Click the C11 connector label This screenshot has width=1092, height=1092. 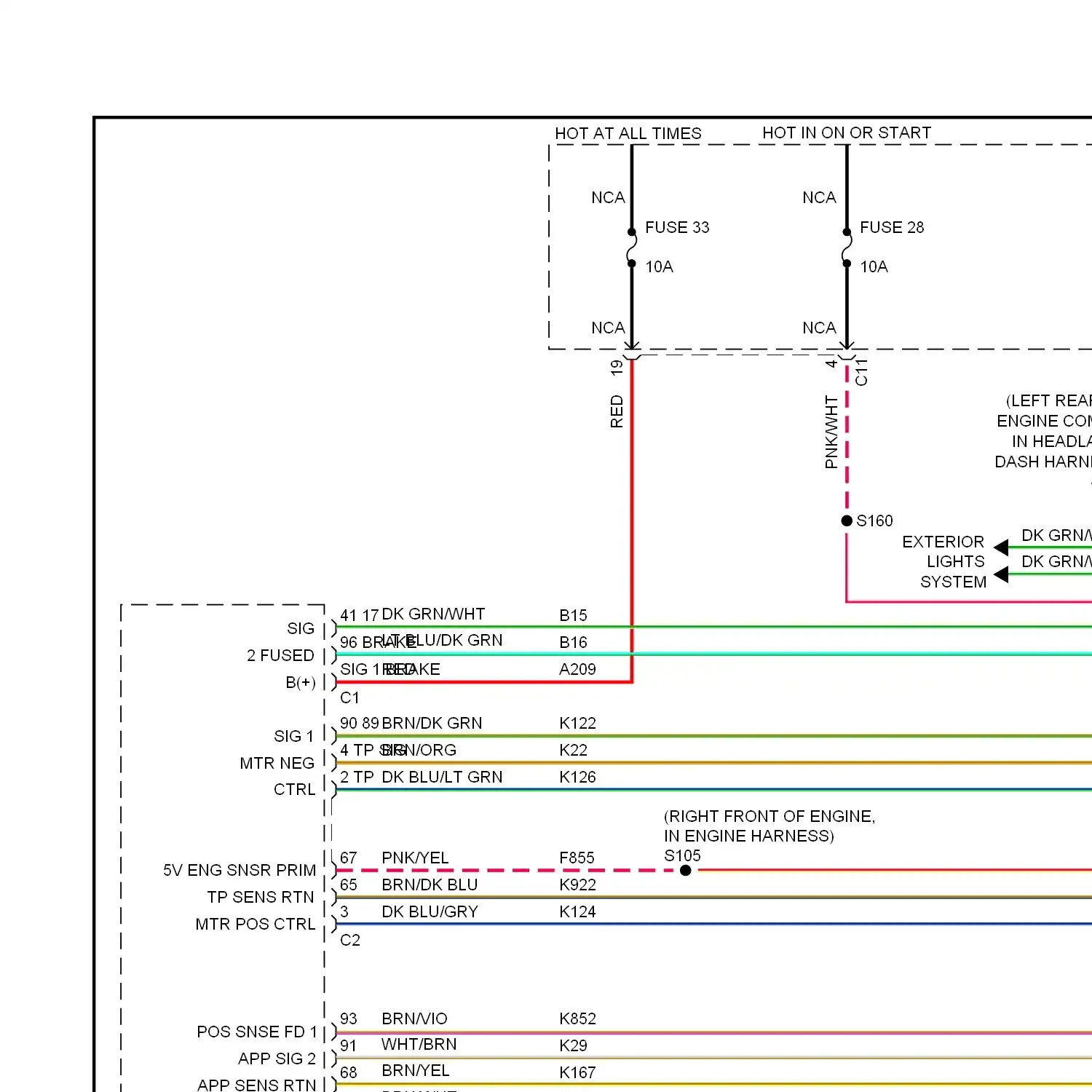pyautogui.click(x=861, y=372)
